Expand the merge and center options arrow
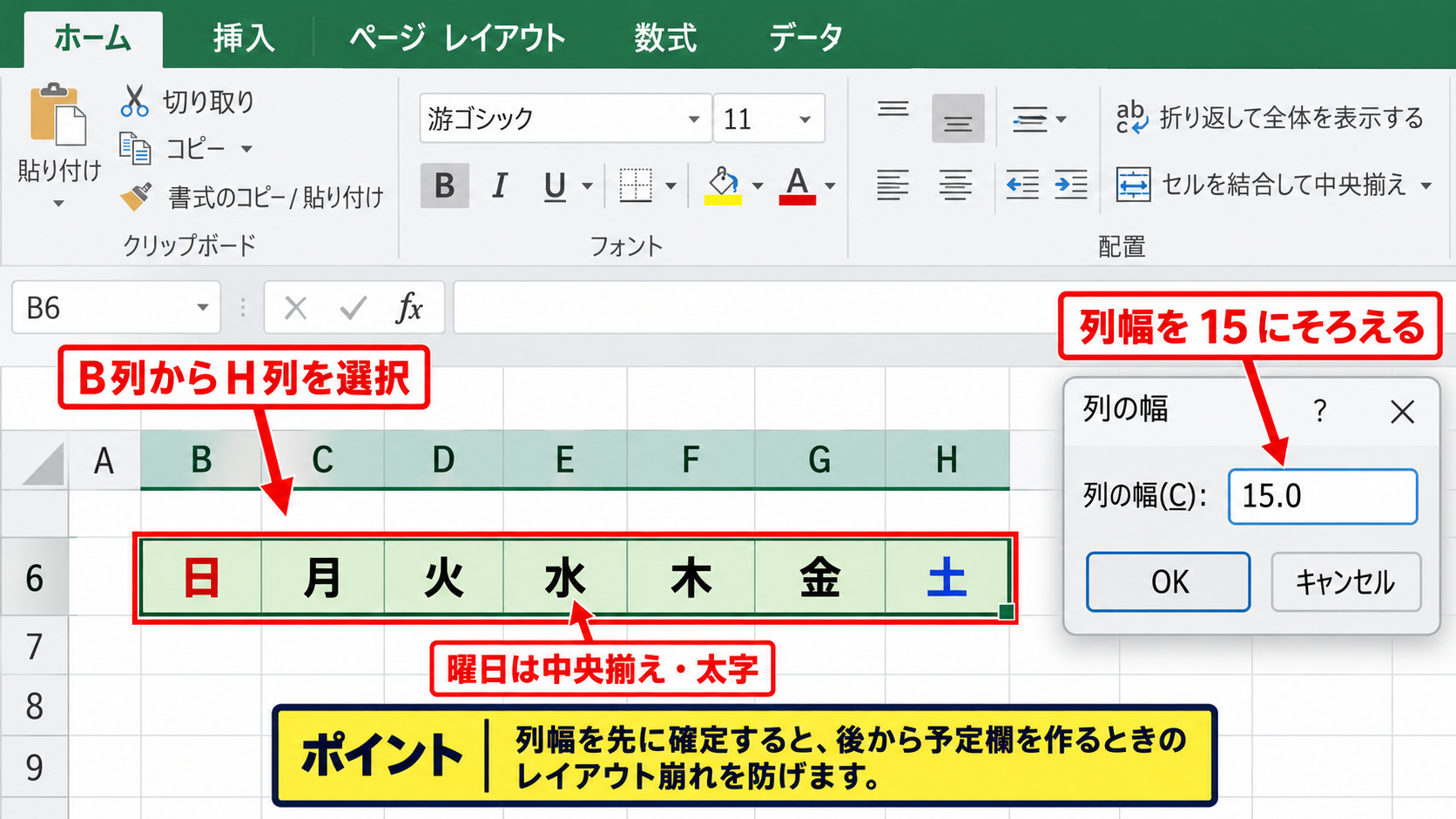This screenshot has height=819, width=1456. (x=1426, y=185)
